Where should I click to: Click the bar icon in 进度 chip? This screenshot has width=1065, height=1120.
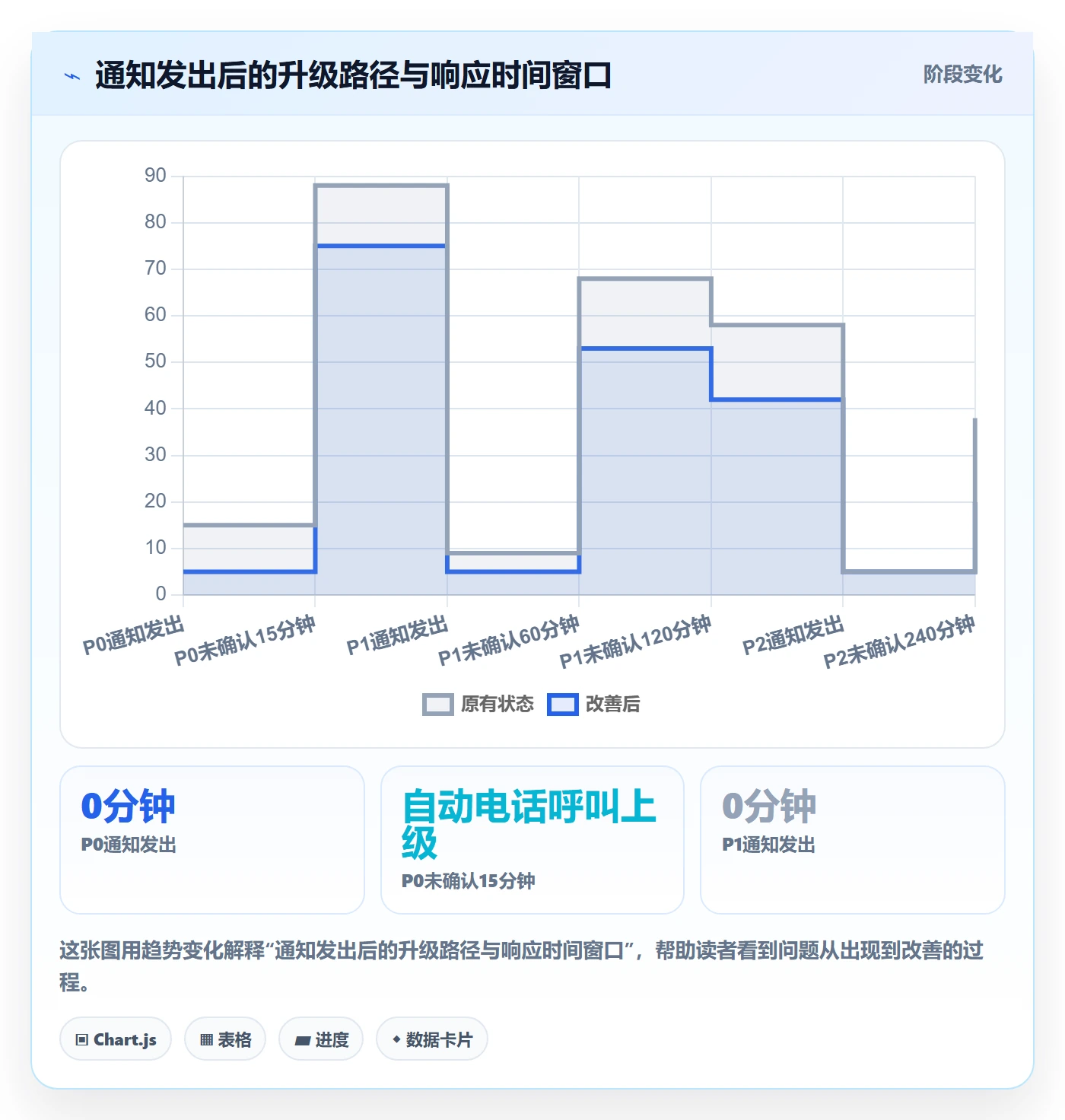tap(302, 1040)
